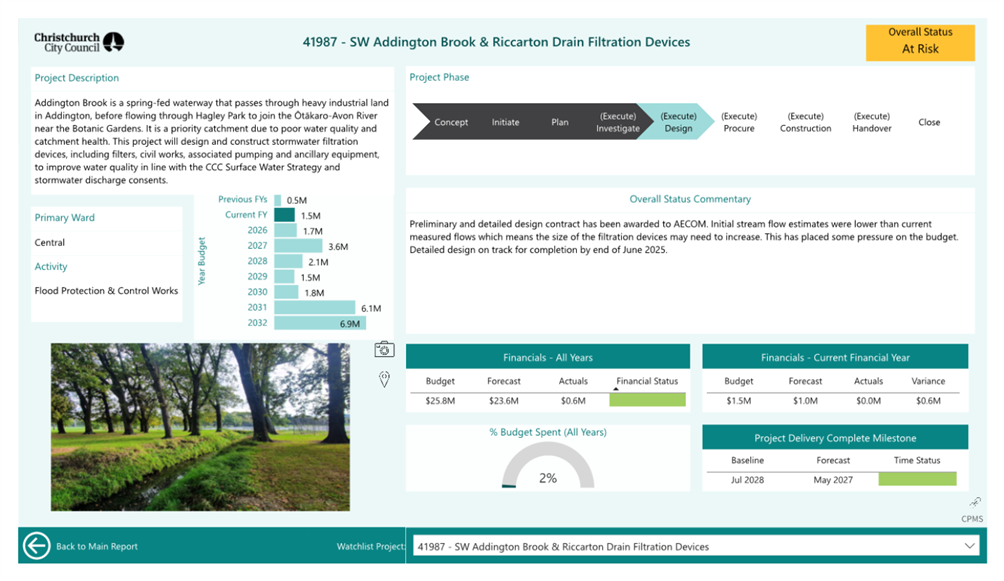Click the Back to Main Report label
1004x581 pixels.
(97, 546)
